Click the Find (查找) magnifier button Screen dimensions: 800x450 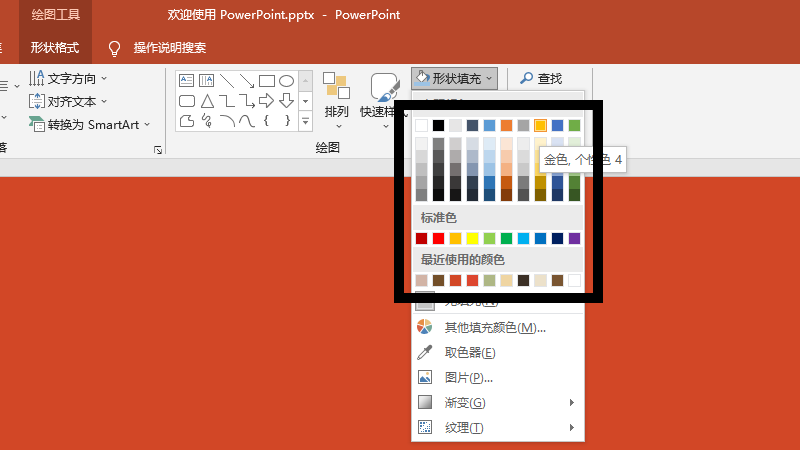[x=540, y=78]
